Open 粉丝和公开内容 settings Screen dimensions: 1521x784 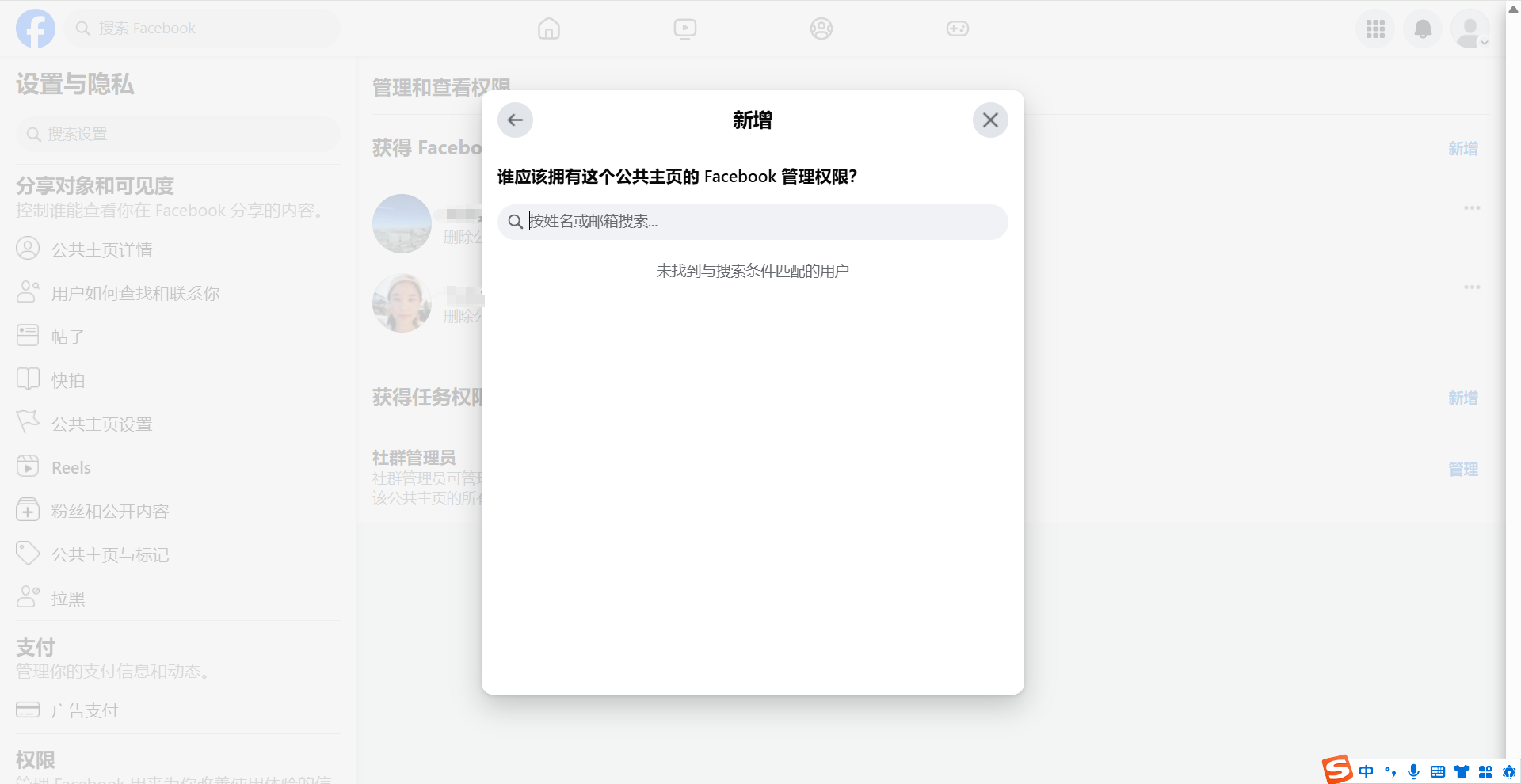tap(178, 511)
